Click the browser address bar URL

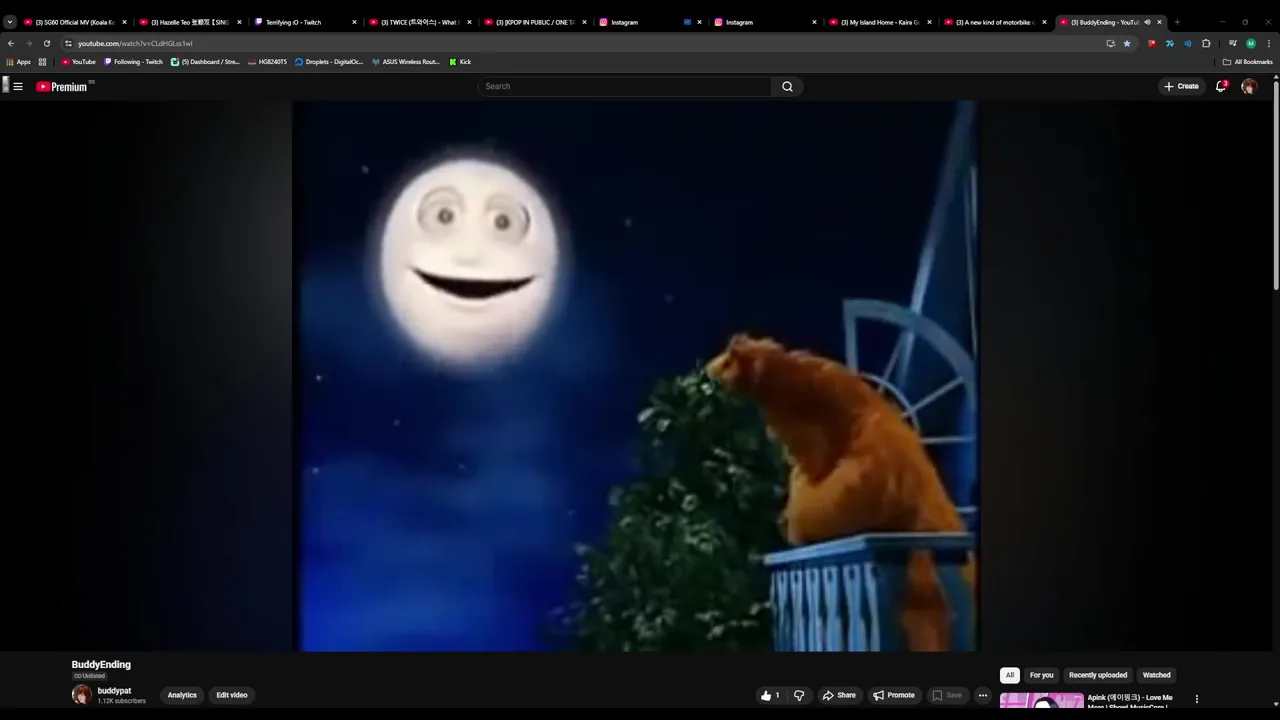coord(135,43)
